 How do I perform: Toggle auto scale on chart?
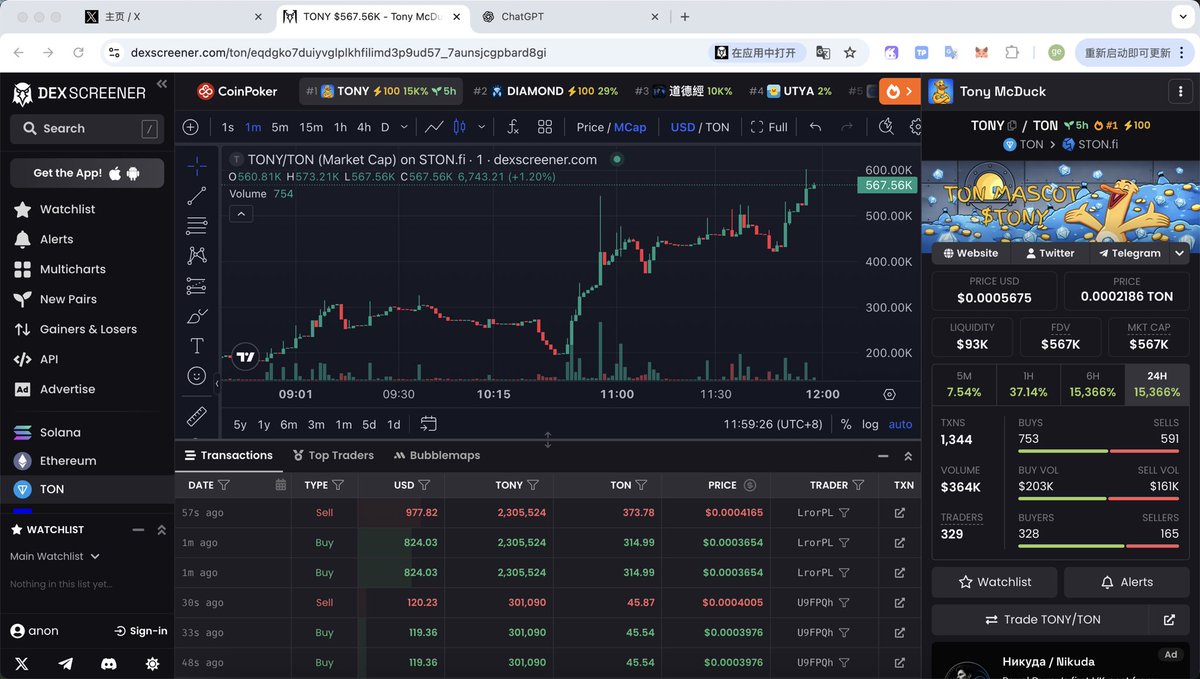coord(900,424)
